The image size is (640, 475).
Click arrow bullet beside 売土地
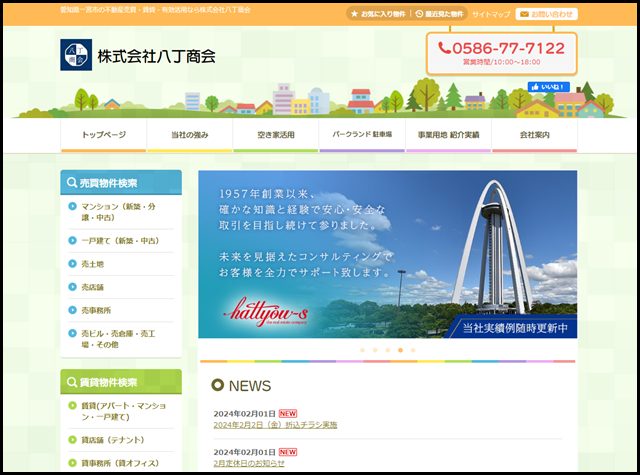point(73,264)
